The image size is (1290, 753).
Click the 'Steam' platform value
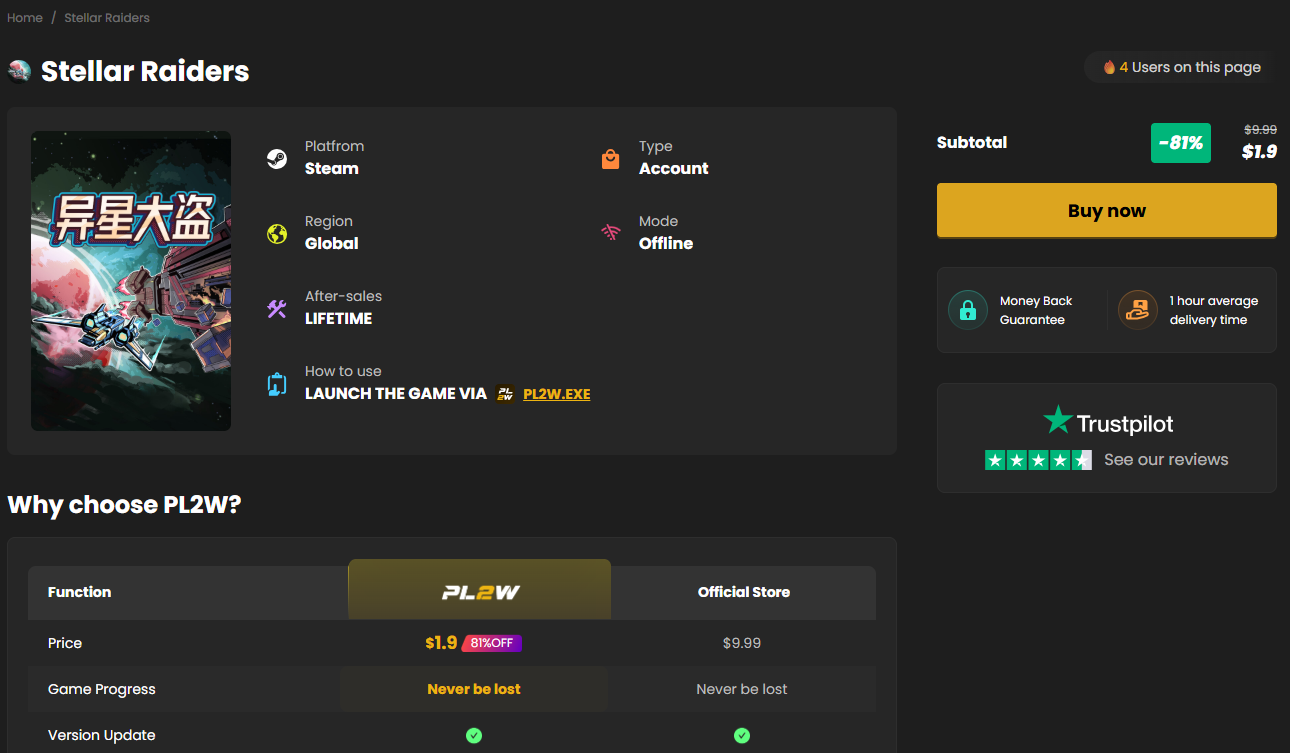(332, 168)
